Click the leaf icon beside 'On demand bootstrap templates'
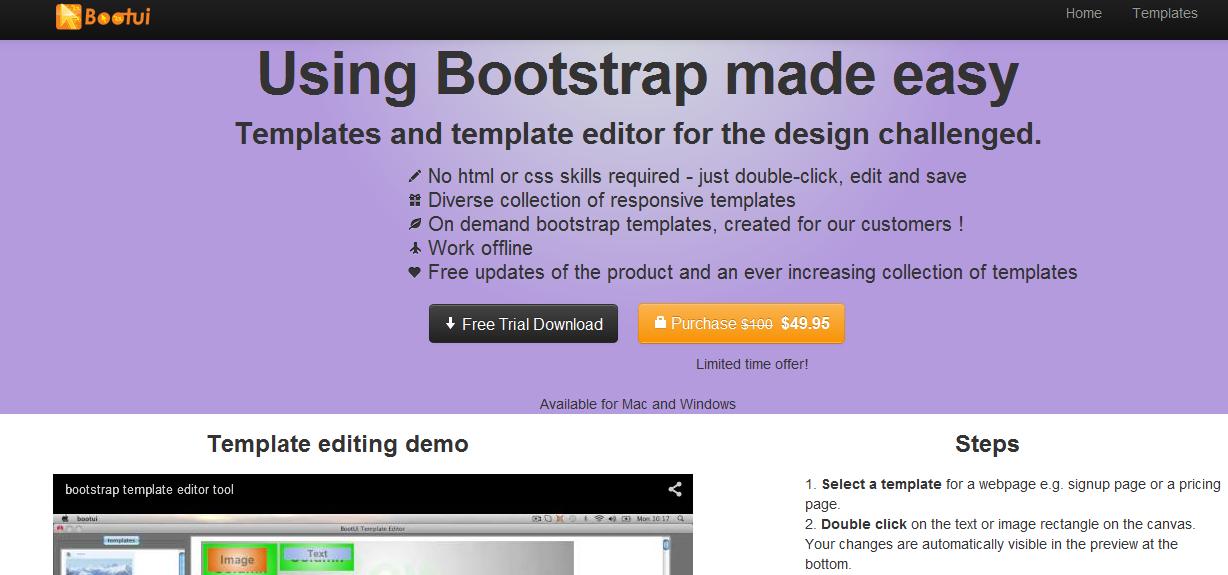1228x575 pixels. click(415, 224)
